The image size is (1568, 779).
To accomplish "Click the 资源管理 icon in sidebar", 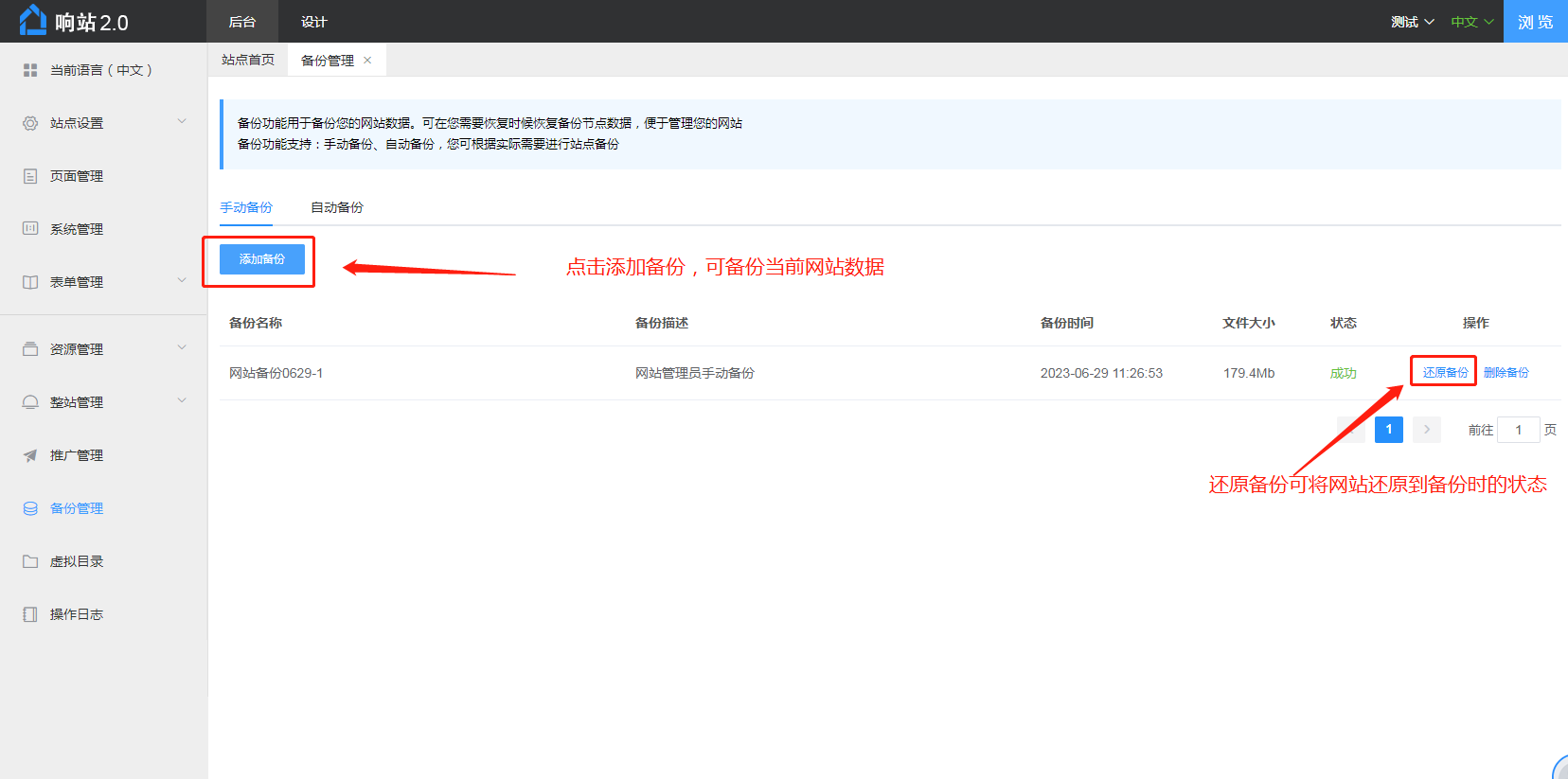I will pyautogui.click(x=30, y=349).
